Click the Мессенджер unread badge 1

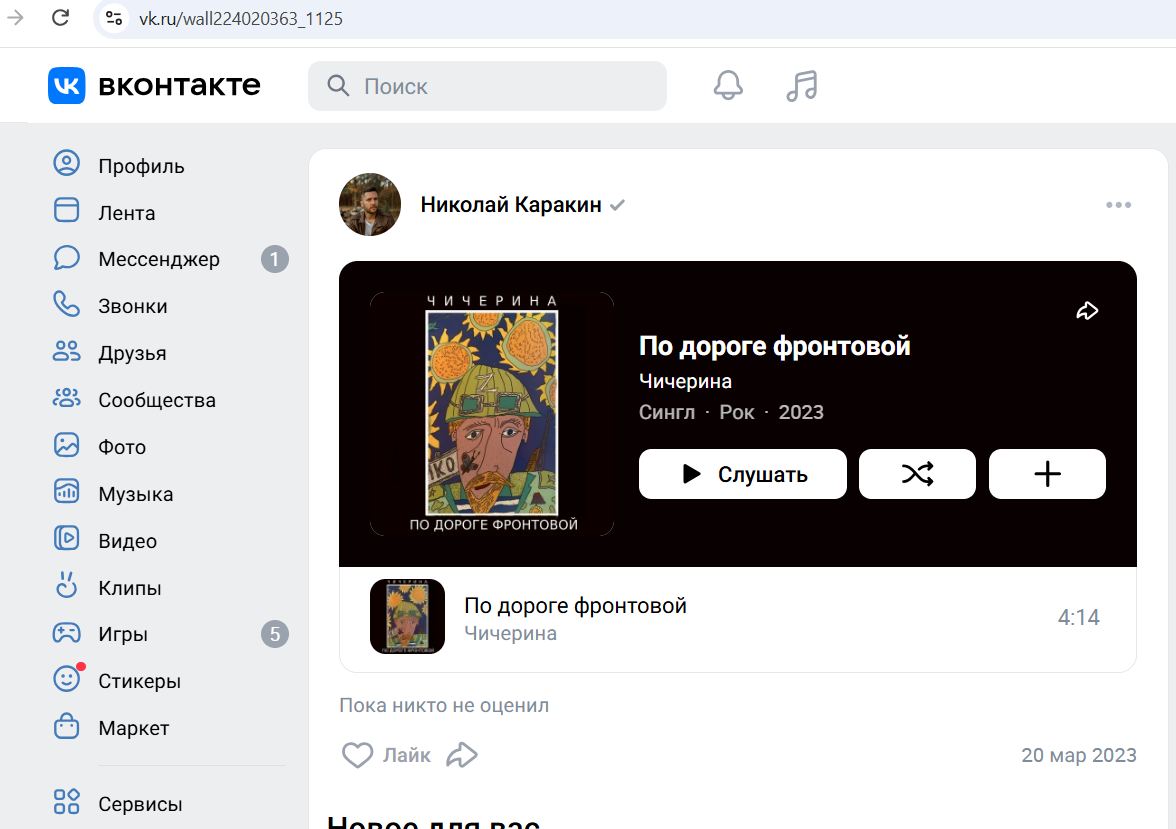(274, 260)
